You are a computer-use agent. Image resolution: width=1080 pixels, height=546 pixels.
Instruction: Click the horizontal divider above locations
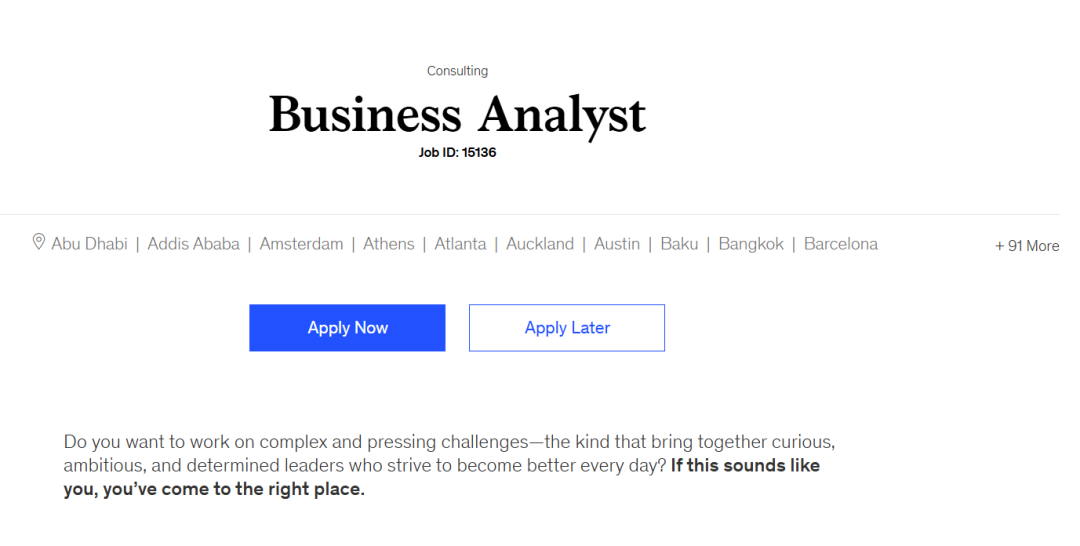[x=530, y=215]
